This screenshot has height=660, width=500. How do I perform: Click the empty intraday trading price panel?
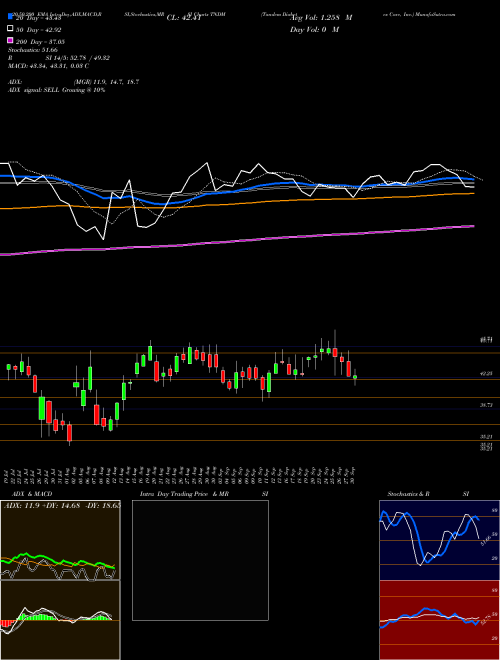[x=200, y=560]
